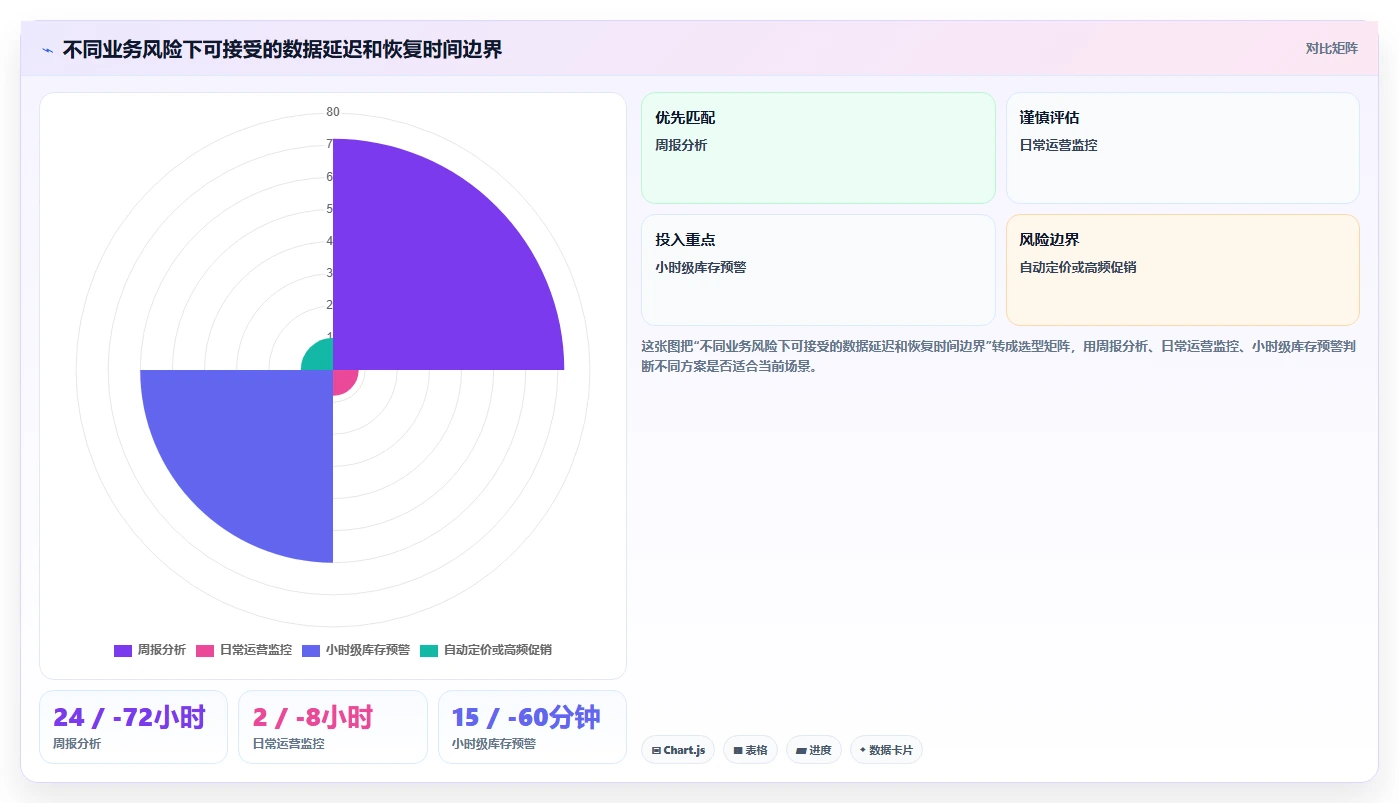Toggle the 小时级库存预警 legend item

coord(356,650)
